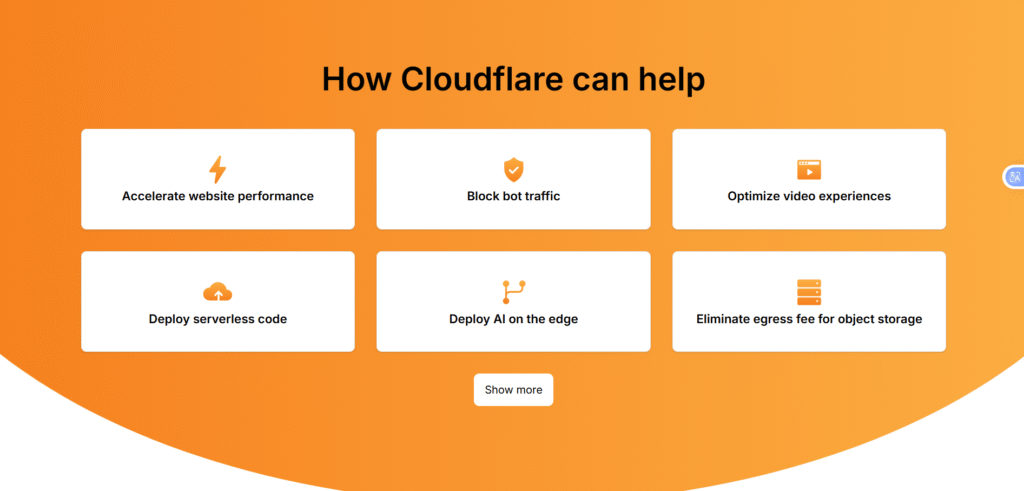Click the branching nodes AI icon

[x=513, y=292]
